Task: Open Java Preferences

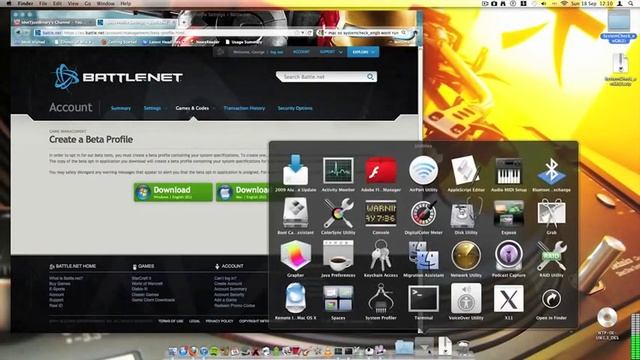Action: pos(338,256)
